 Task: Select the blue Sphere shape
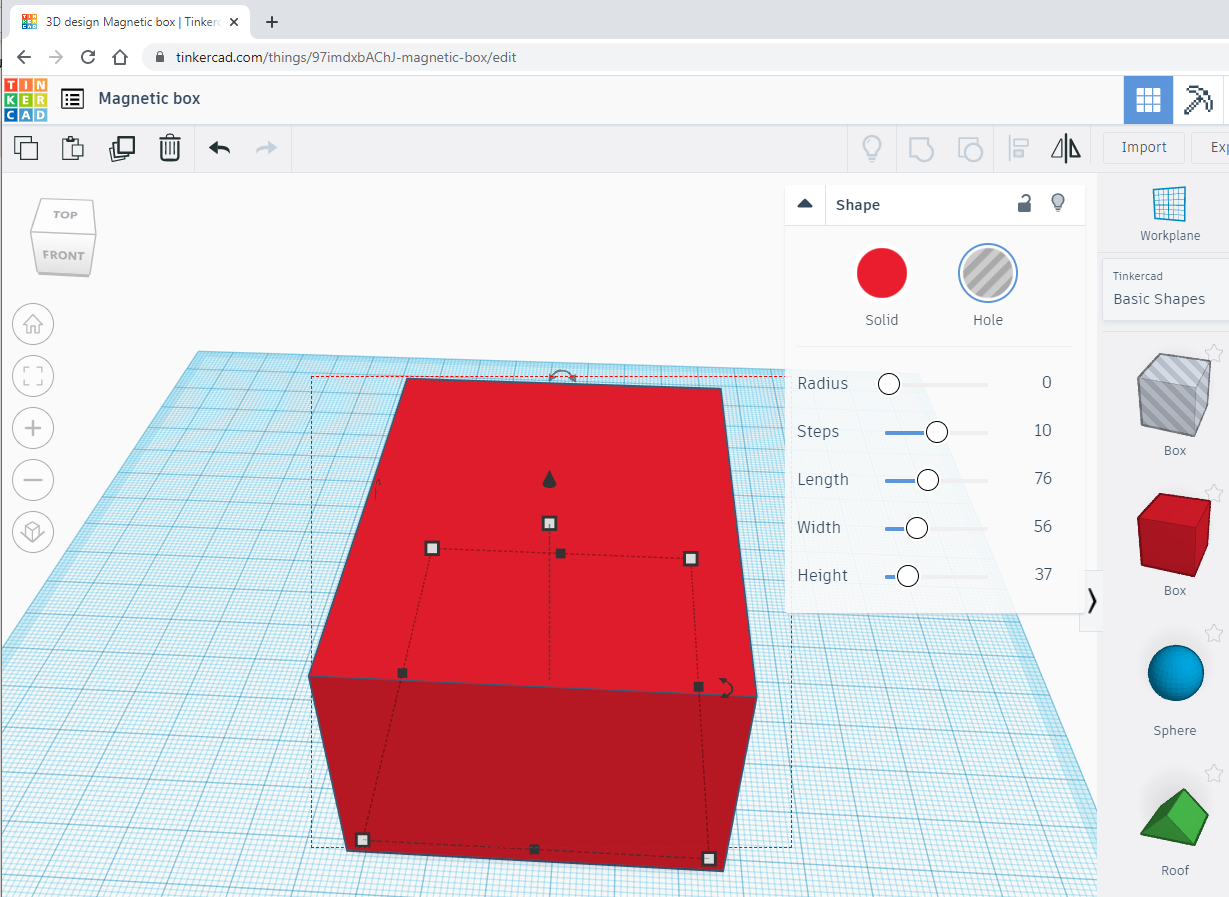1176,672
